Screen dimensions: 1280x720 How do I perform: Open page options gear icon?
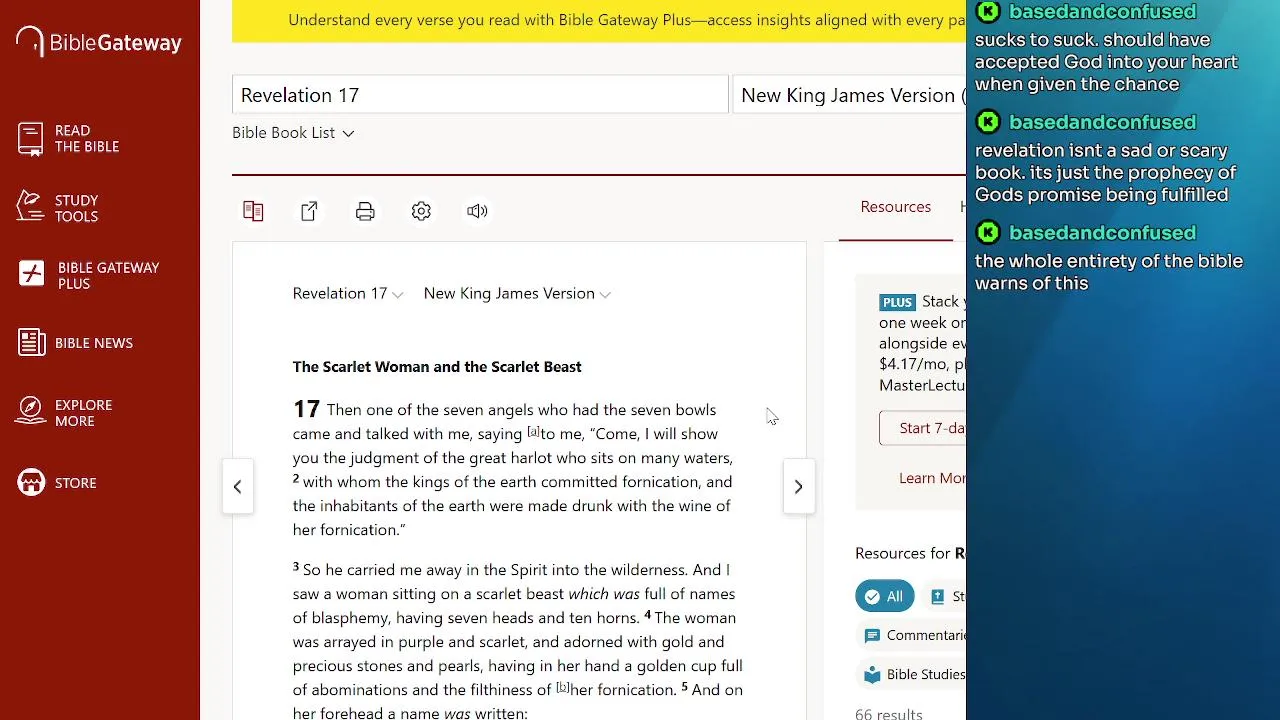tap(421, 211)
